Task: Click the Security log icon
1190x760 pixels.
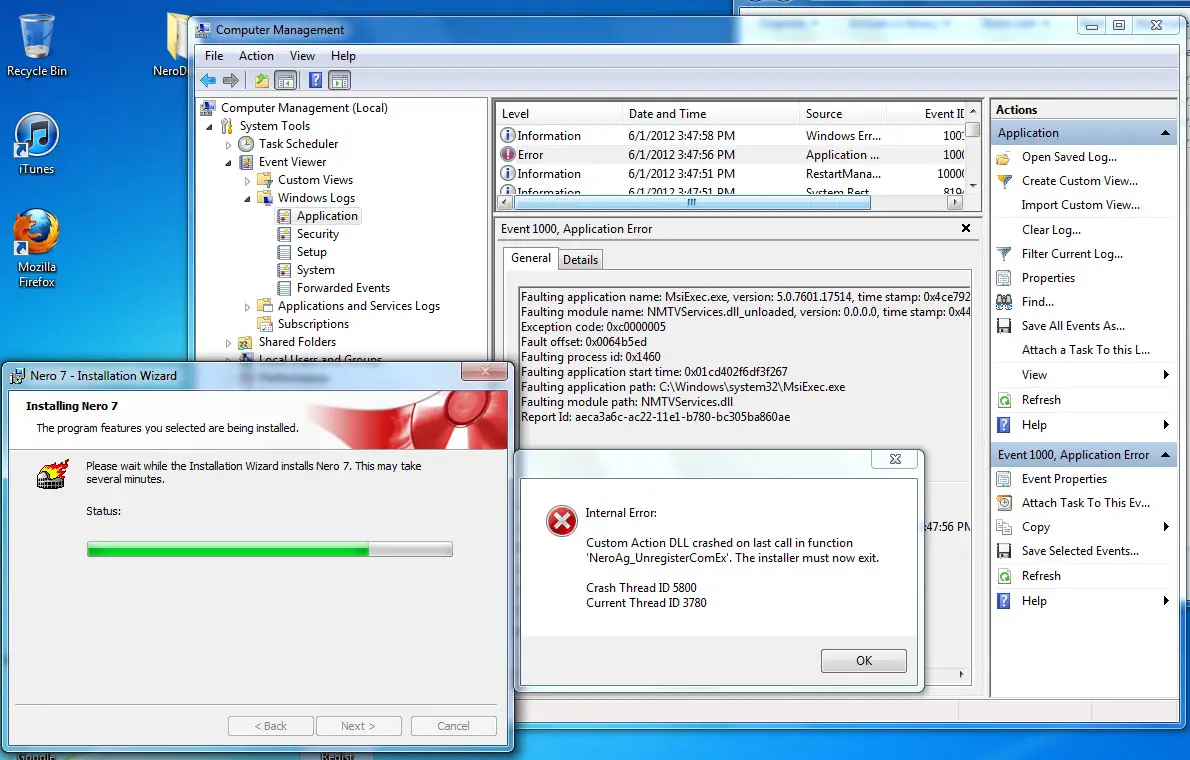Action: pyautogui.click(x=285, y=235)
